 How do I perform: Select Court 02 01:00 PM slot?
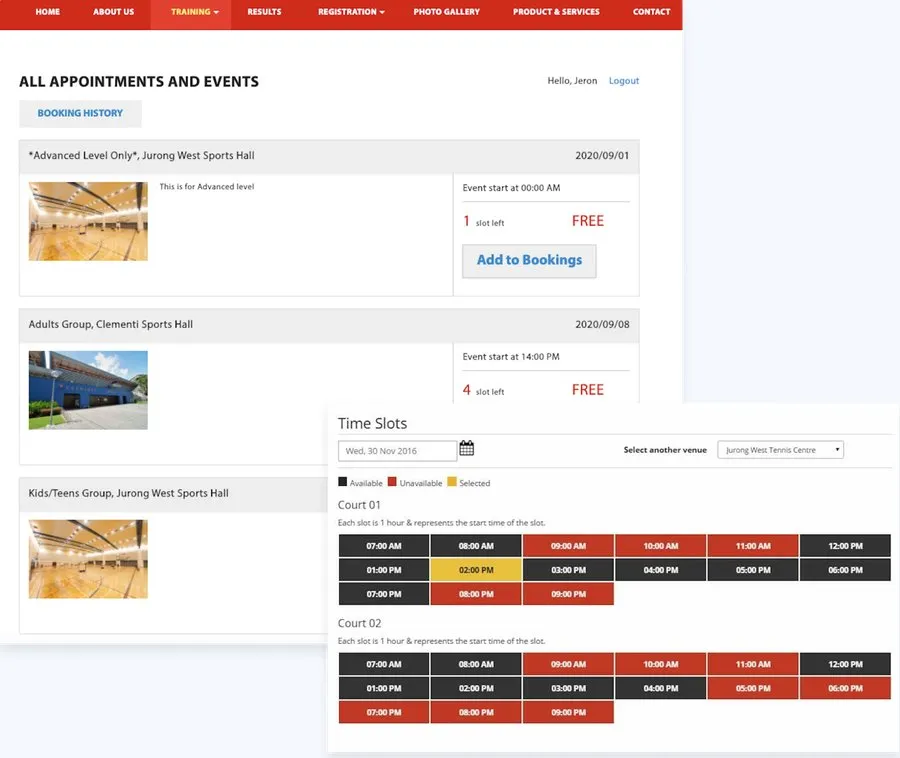(x=384, y=688)
